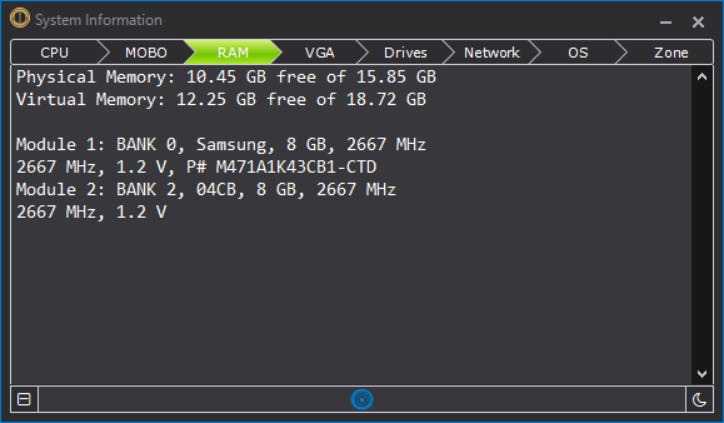Open the MOBO tab
724x423 pixels.
146,52
